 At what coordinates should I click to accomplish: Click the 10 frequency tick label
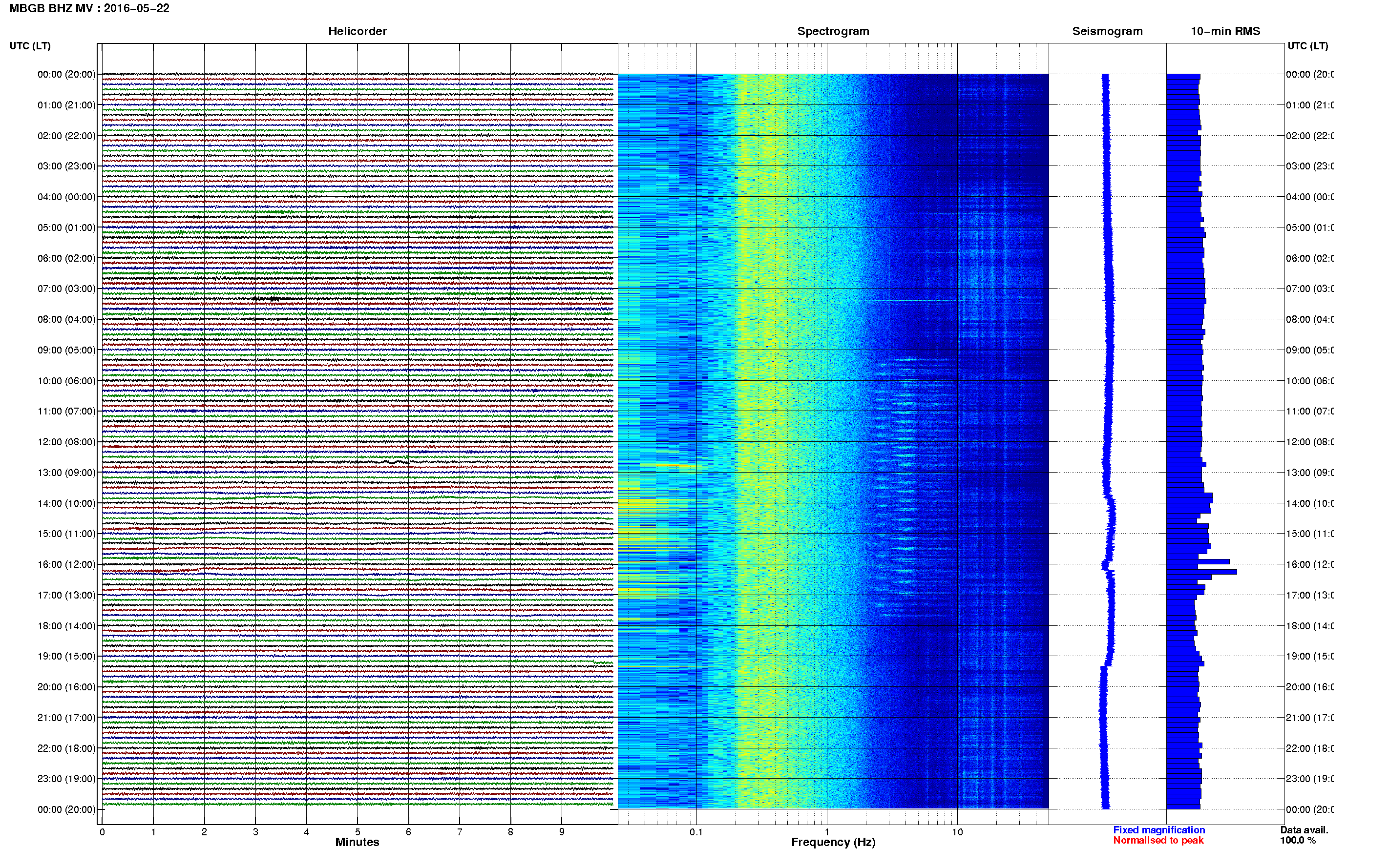[957, 832]
